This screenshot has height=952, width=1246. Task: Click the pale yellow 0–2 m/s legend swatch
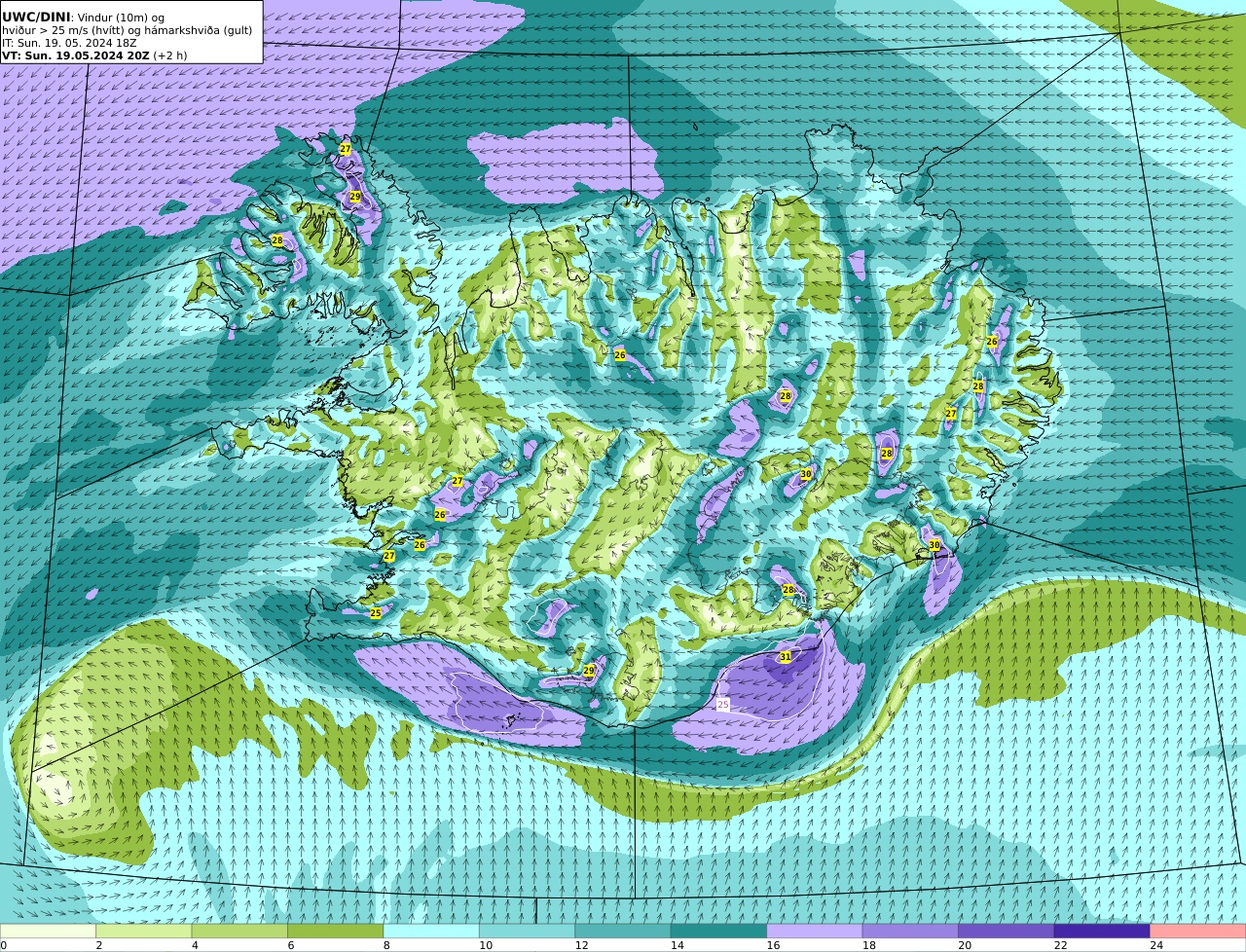coord(48,932)
